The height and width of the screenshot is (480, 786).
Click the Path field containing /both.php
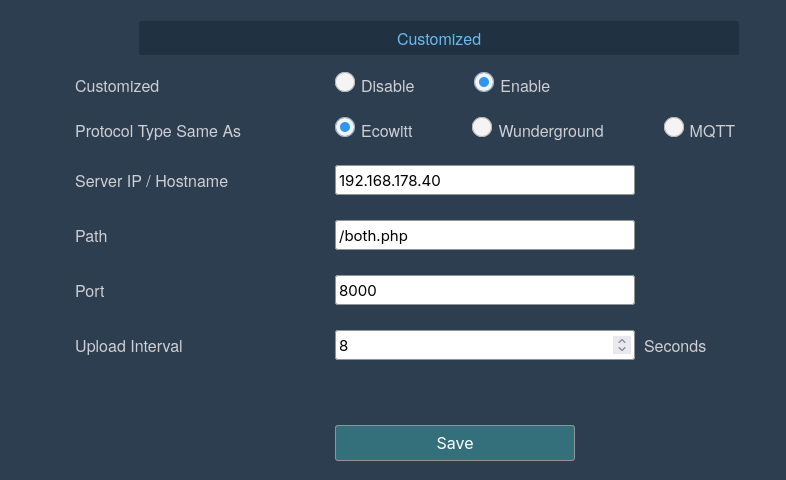pyautogui.click(x=485, y=235)
